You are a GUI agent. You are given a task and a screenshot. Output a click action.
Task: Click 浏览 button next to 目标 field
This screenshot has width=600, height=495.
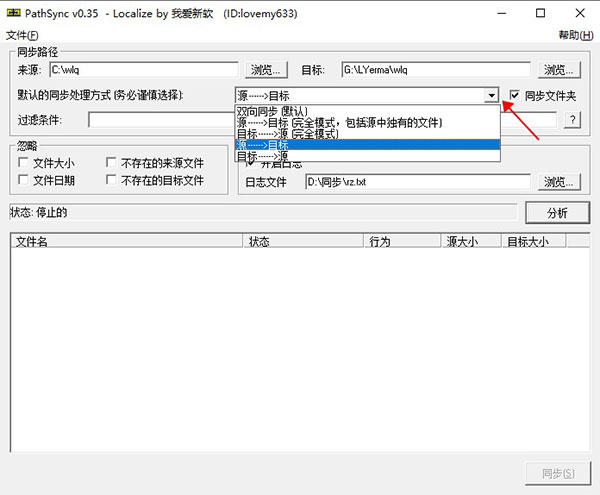pyautogui.click(x=559, y=70)
